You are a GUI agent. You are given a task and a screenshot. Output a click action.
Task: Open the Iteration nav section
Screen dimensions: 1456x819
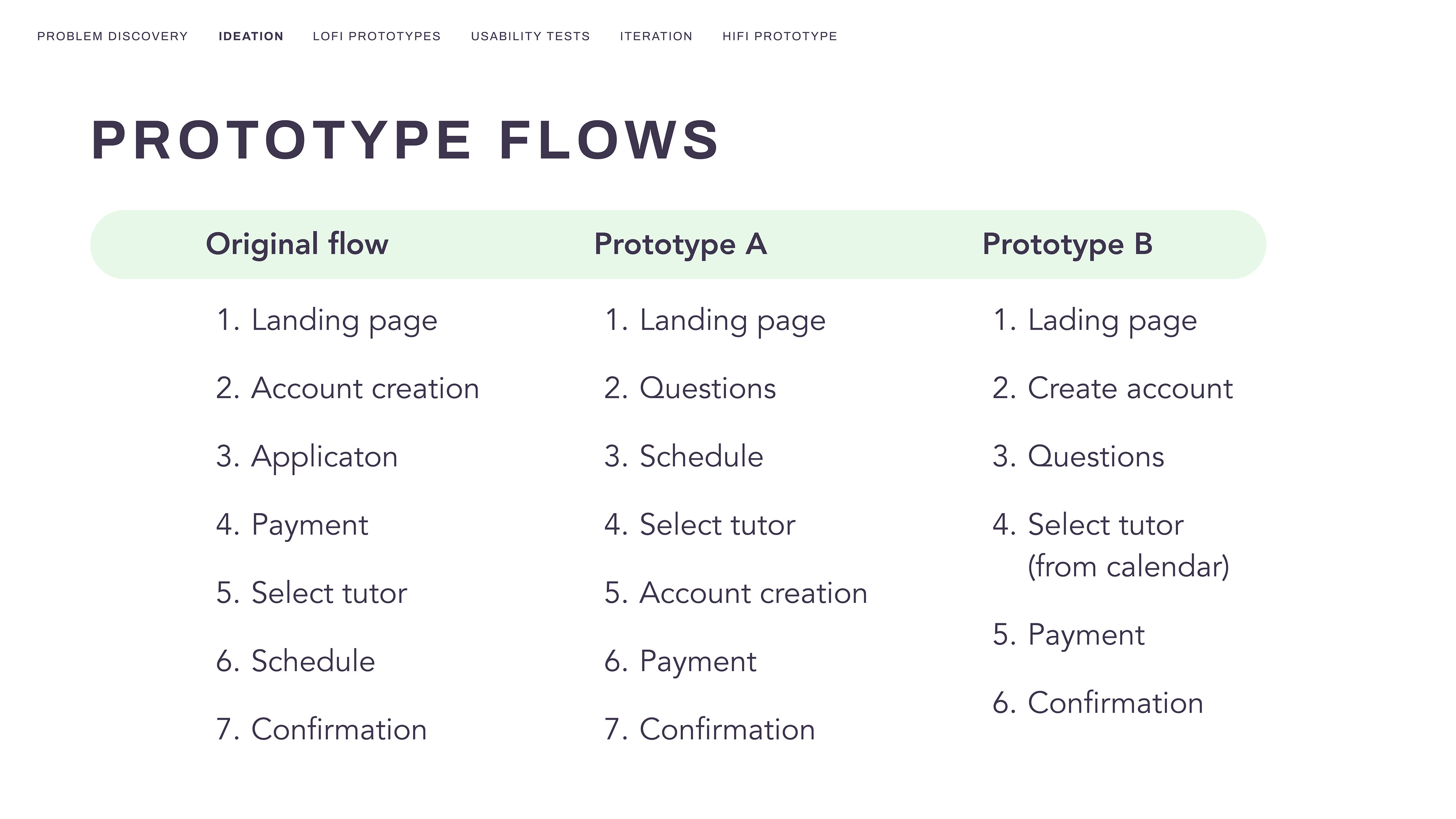point(656,36)
